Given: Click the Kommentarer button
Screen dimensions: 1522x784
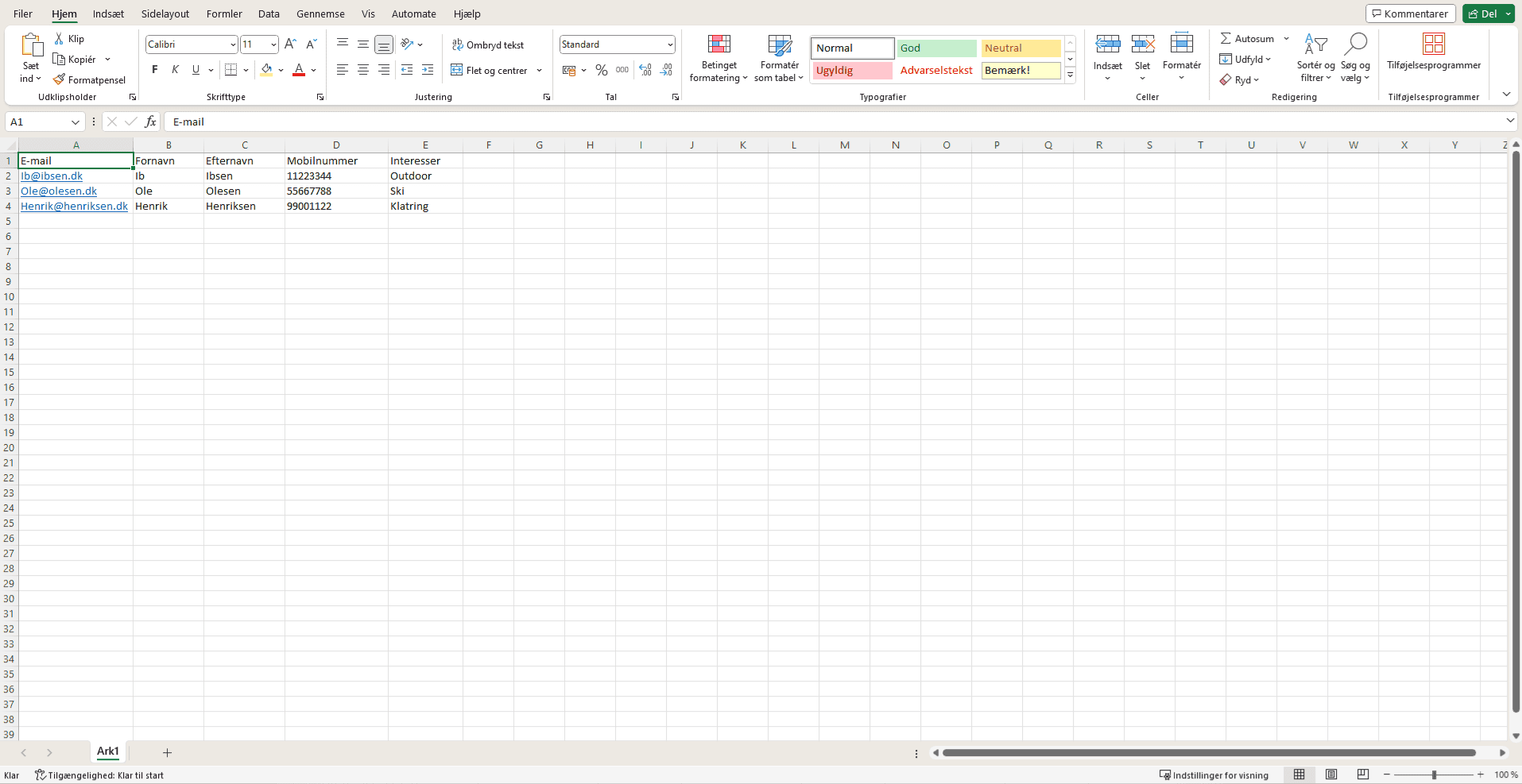Looking at the screenshot, I should (1409, 14).
